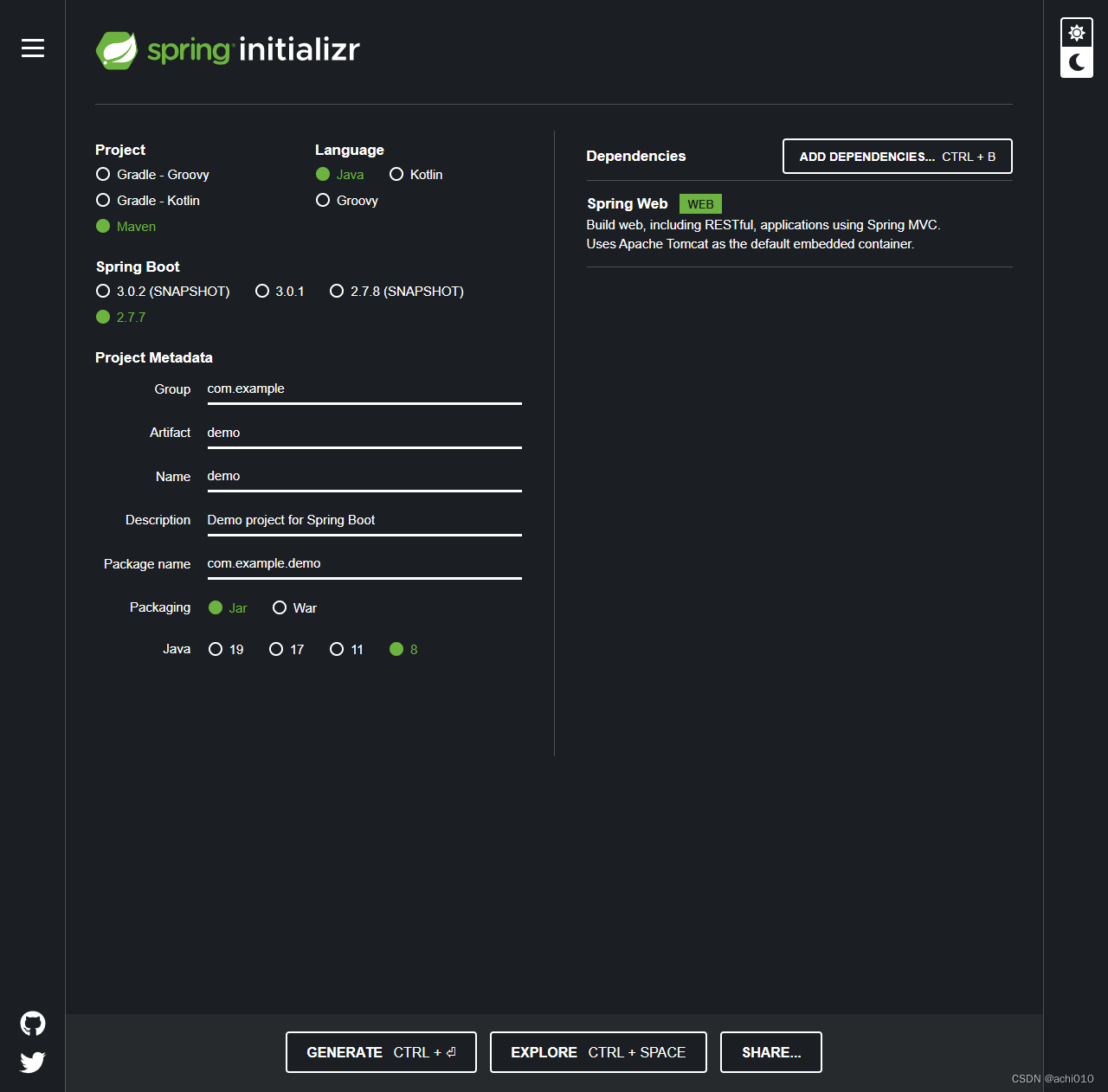The height and width of the screenshot is (1092, 1108).
Task: Click the Dependencies heading
Action: [636, 157]
